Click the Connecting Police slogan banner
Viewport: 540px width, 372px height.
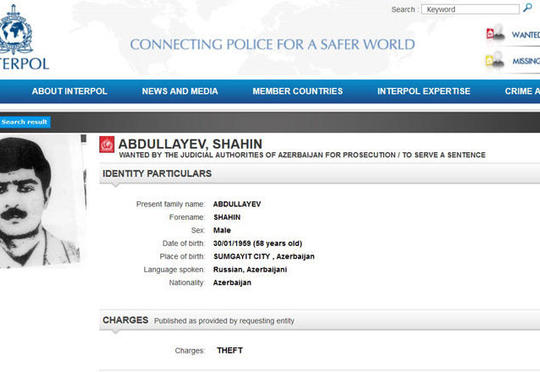point(272,44)
